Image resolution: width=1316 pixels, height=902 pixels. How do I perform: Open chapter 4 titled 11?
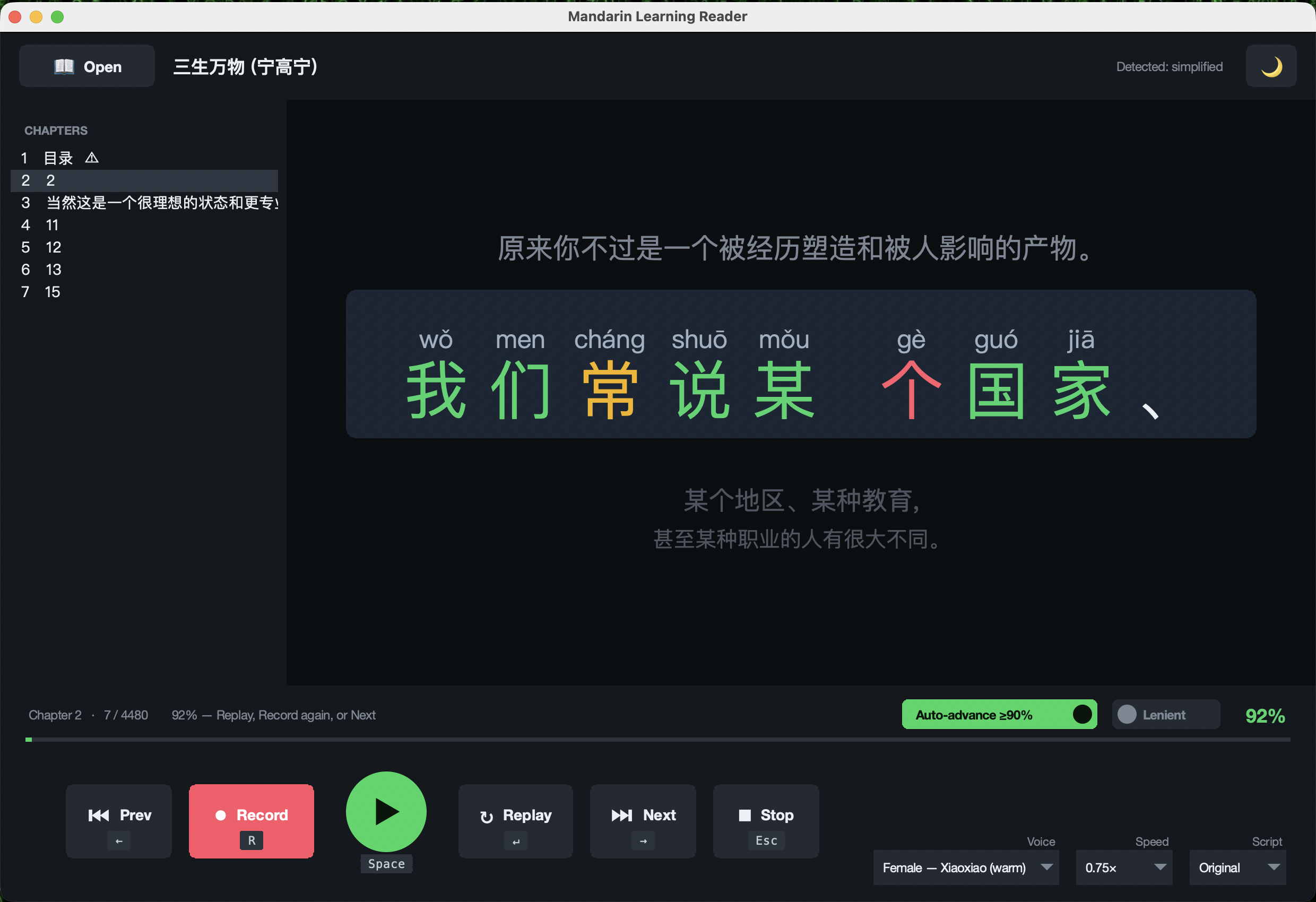144,226
